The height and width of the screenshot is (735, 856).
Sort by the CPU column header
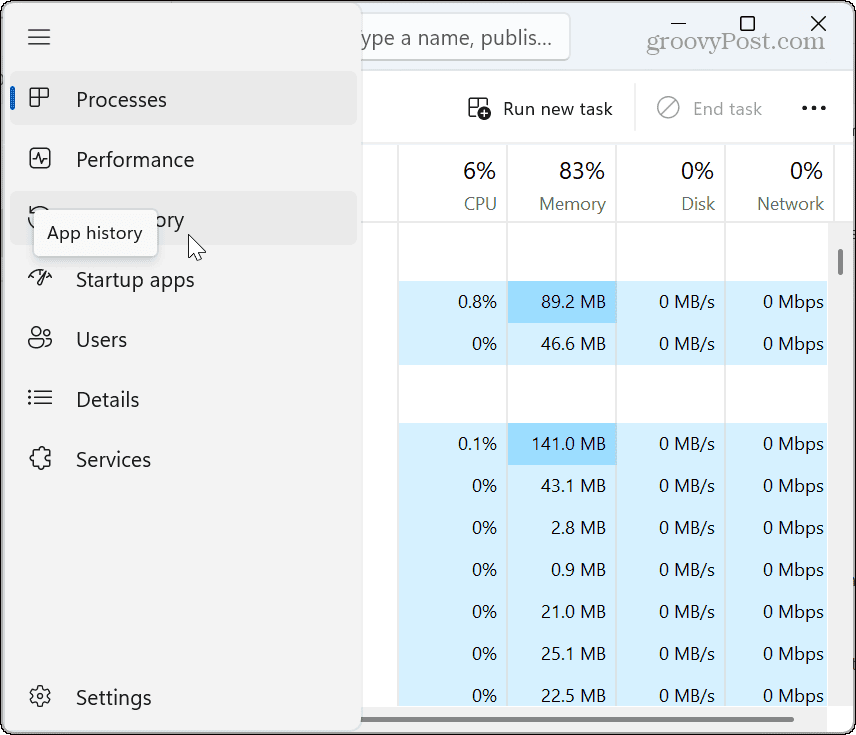(453, 184)
